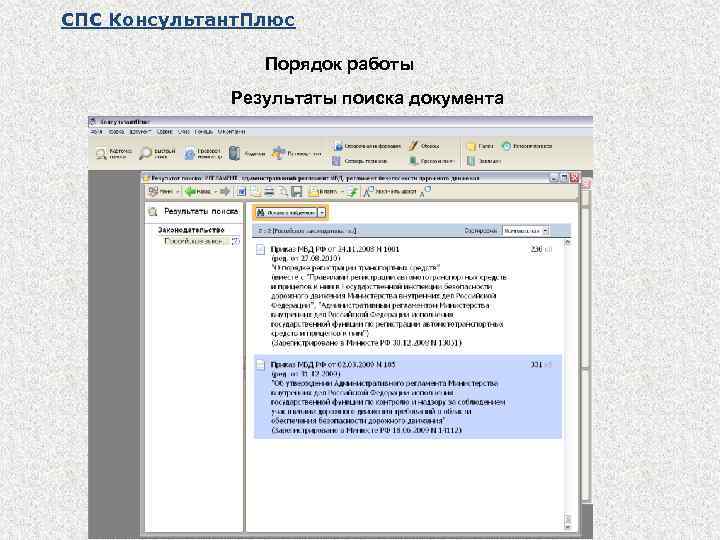Increase font with Увеличить шрифт

(390, 191)
